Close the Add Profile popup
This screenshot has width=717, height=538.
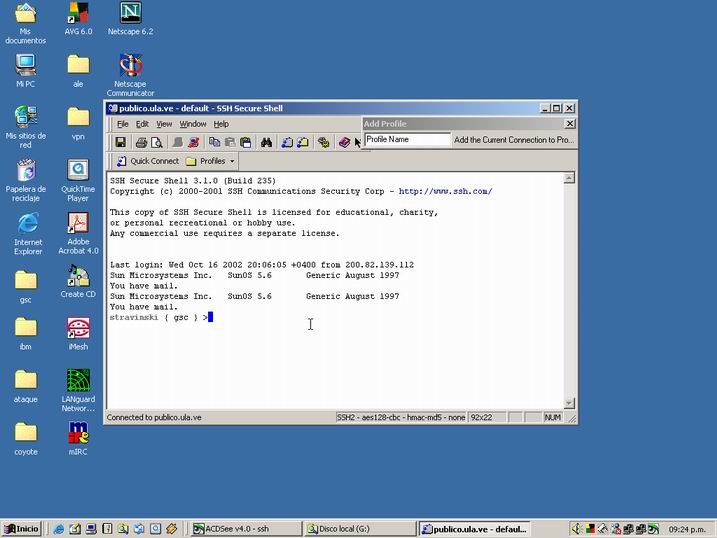pyautogui.click(x=570, y=123)
